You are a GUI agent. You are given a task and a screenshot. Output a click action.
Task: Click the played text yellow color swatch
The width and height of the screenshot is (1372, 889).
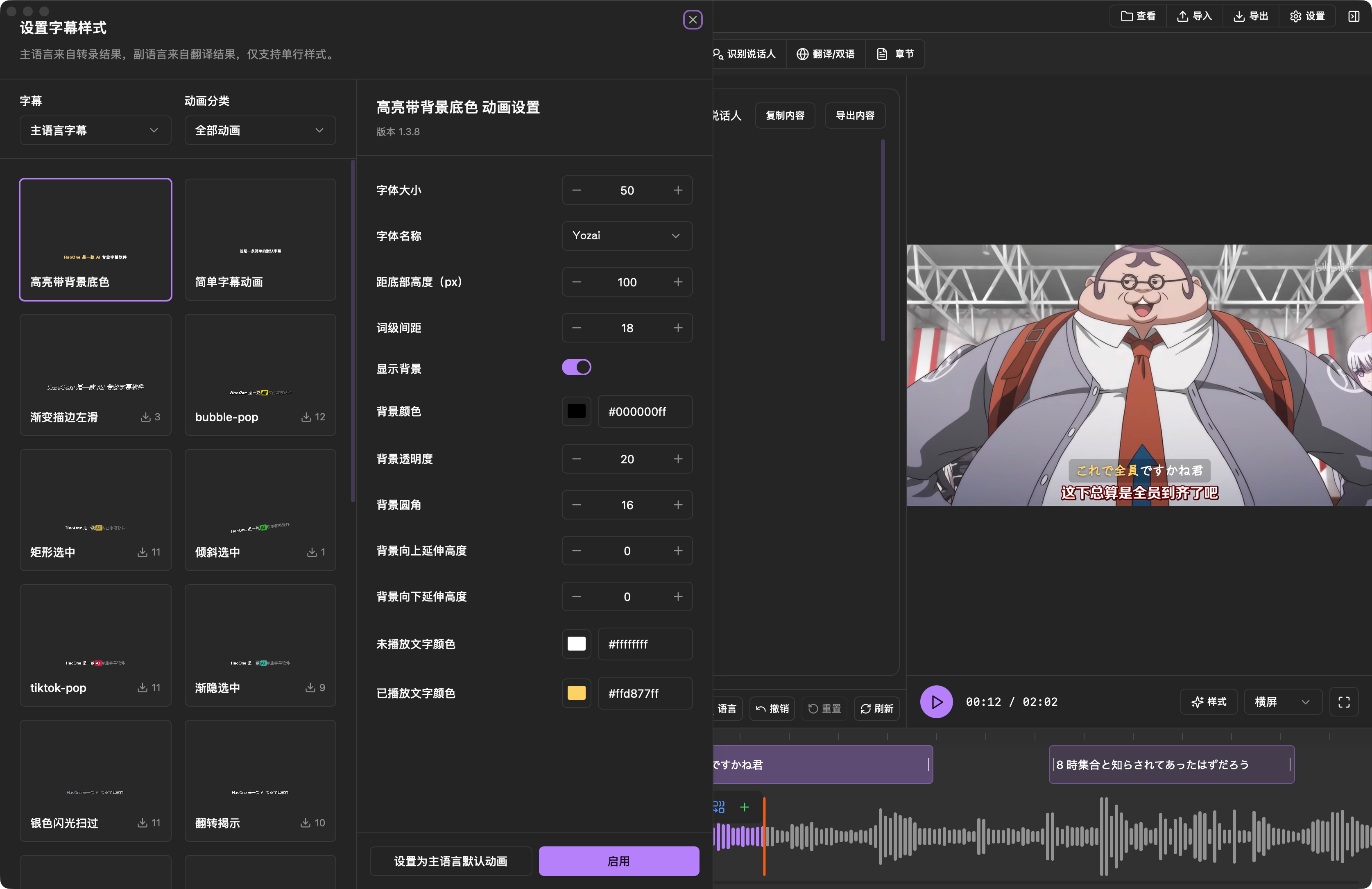577,693
